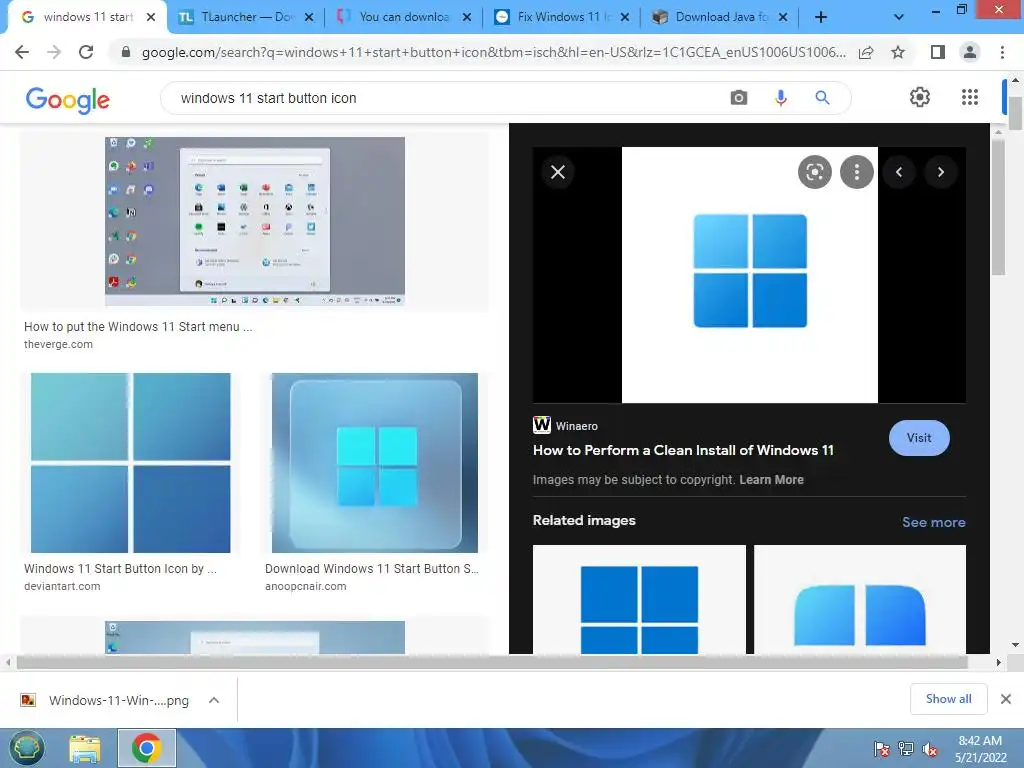
Task: Search by image with the camera icon
Action: 739,98
